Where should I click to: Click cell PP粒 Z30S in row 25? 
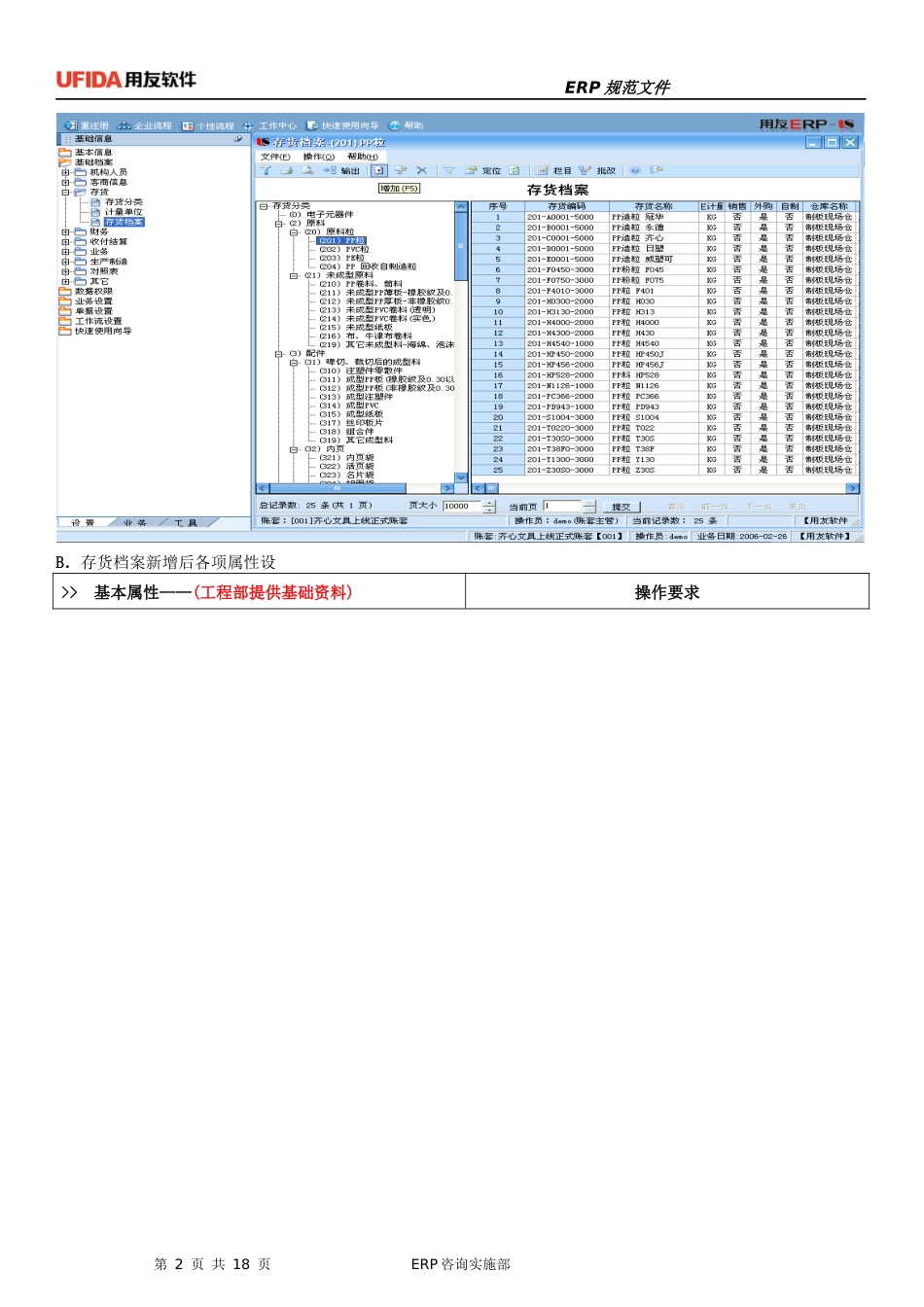pyautogui.click(x=654, y=470)
